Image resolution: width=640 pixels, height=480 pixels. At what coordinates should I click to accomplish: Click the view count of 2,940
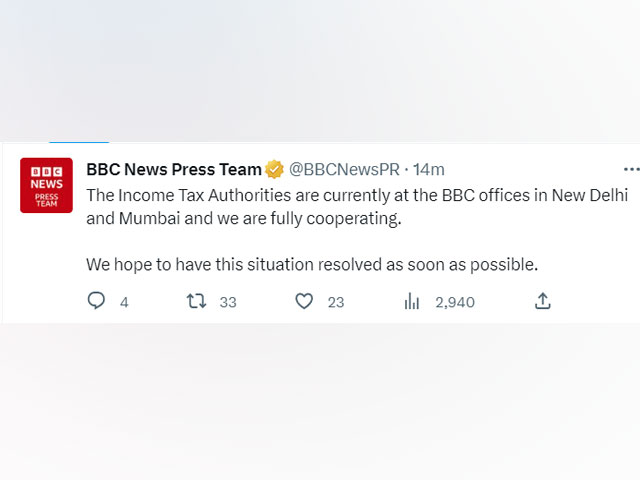point(455,302)
